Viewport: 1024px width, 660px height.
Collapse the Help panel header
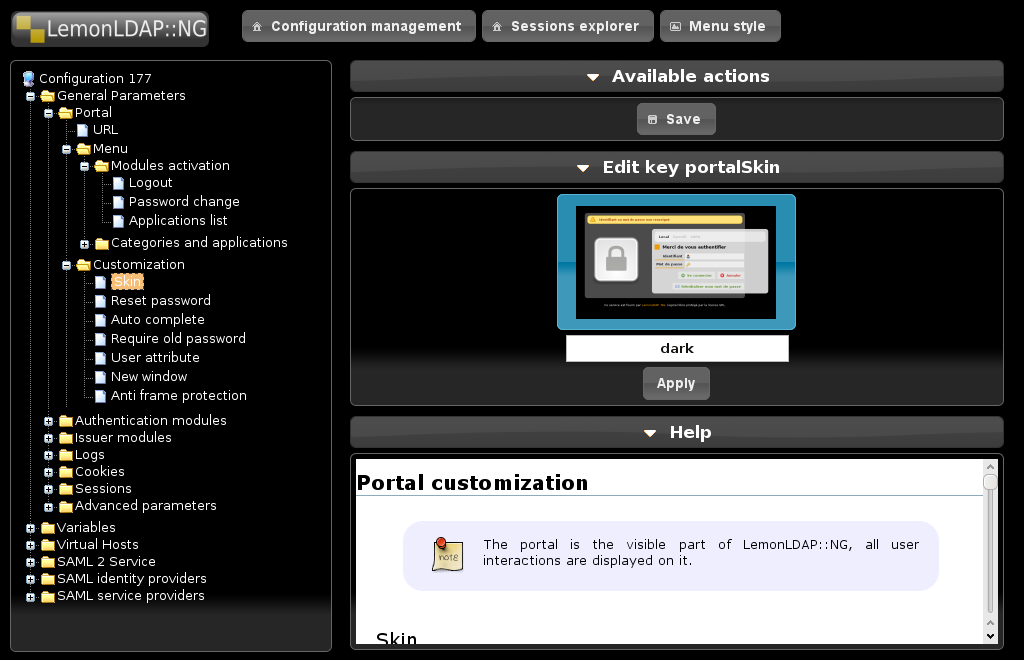(x=677, y=432)
